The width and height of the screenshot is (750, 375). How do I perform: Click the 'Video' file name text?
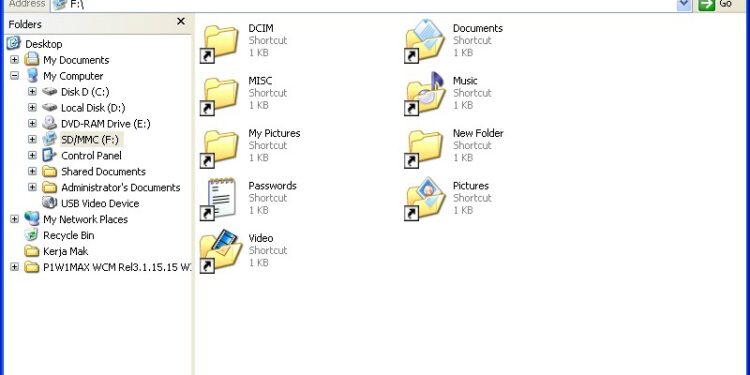click(x=261, y=238)
